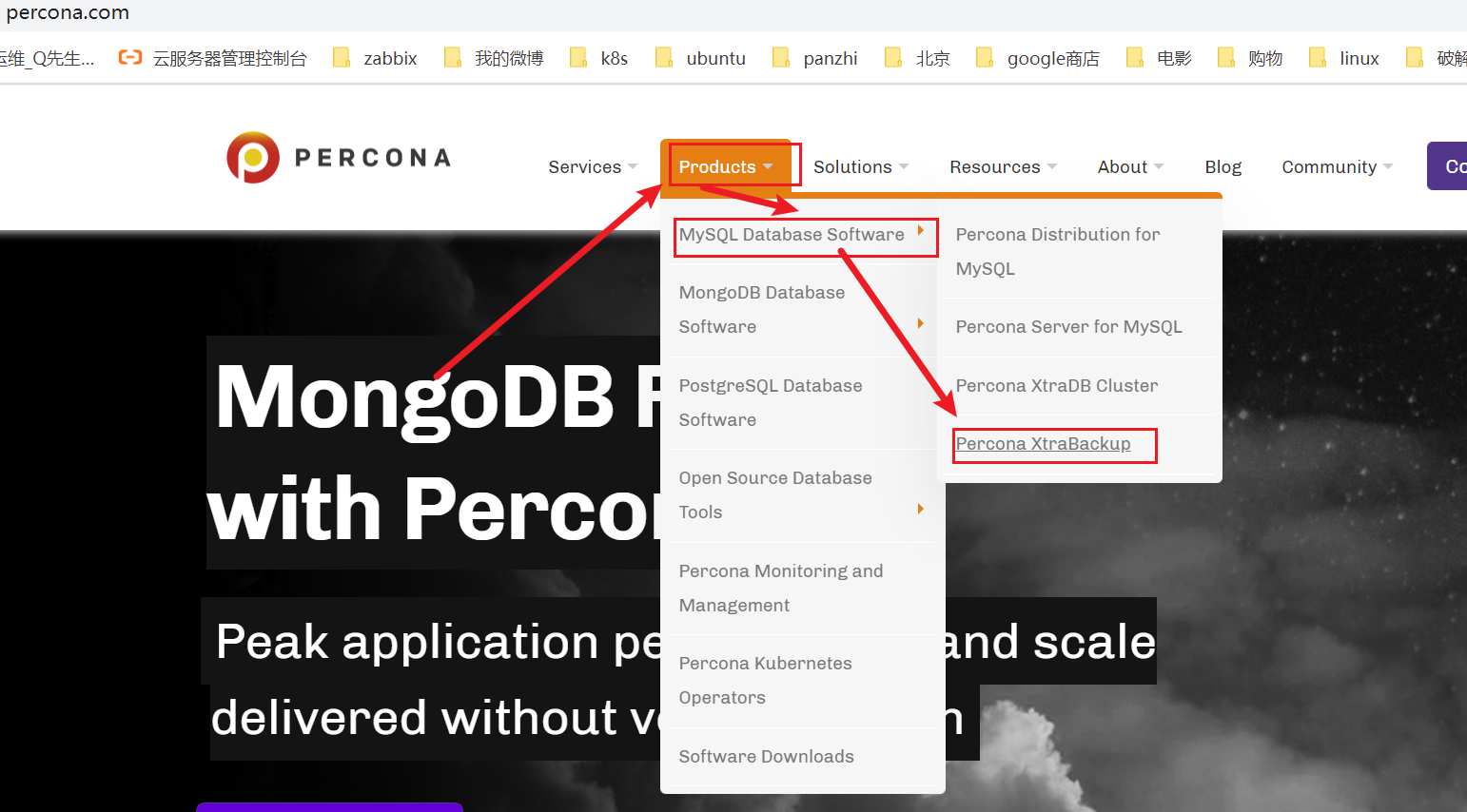Viewport: 1467px width, 812px height.
Task: Click the Community menu label
Action: [x=1329, y=166]
